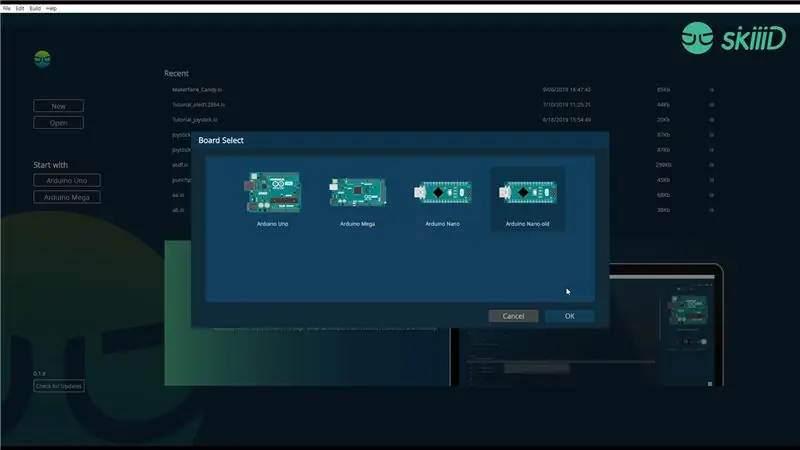This screenshot has width=800, height=450.
Task: Open recent file Tutorial_joystick
Action: 194,119
